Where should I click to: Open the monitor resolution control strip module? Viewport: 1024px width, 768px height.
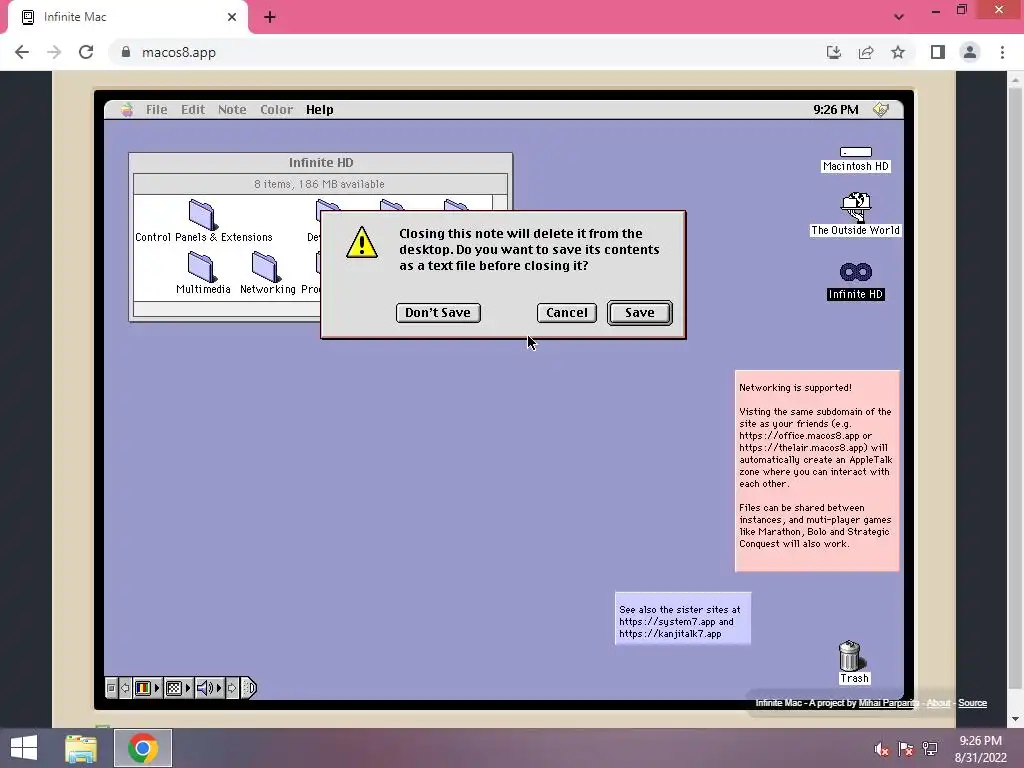coord(178,688)
